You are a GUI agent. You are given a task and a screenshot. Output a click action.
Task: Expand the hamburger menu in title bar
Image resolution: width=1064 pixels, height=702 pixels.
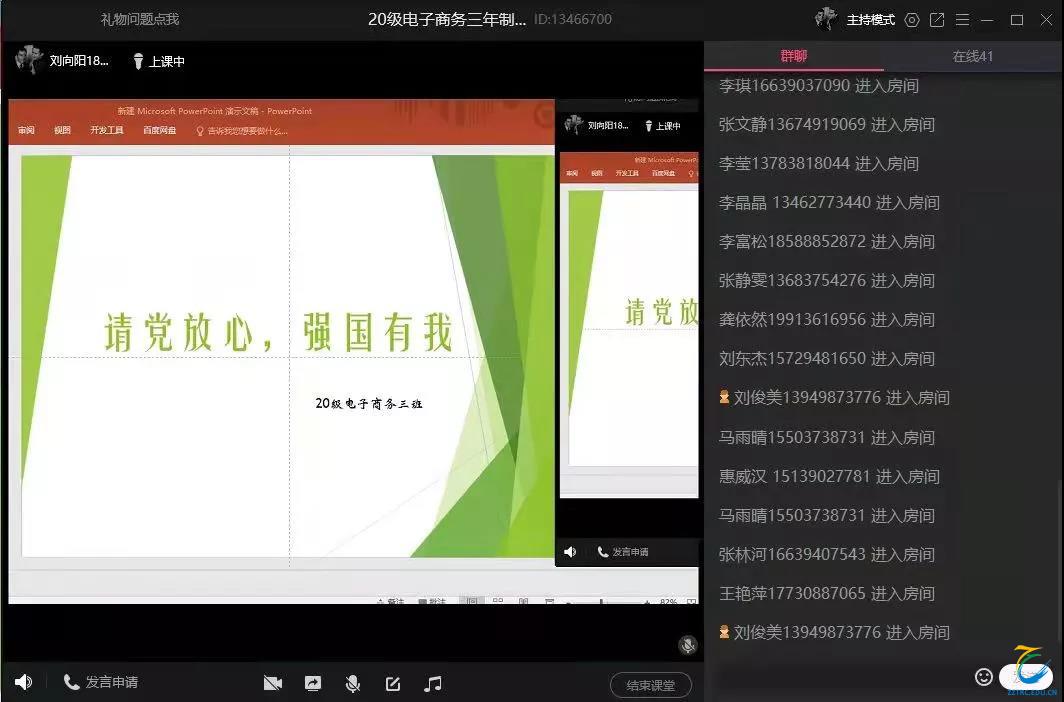pyautogui.click(x=962, y=20)
